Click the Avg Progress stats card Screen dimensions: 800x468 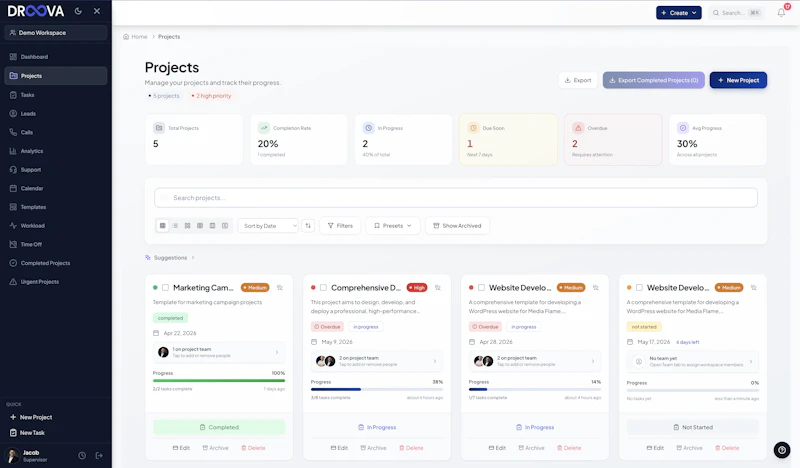click(717, 139)
